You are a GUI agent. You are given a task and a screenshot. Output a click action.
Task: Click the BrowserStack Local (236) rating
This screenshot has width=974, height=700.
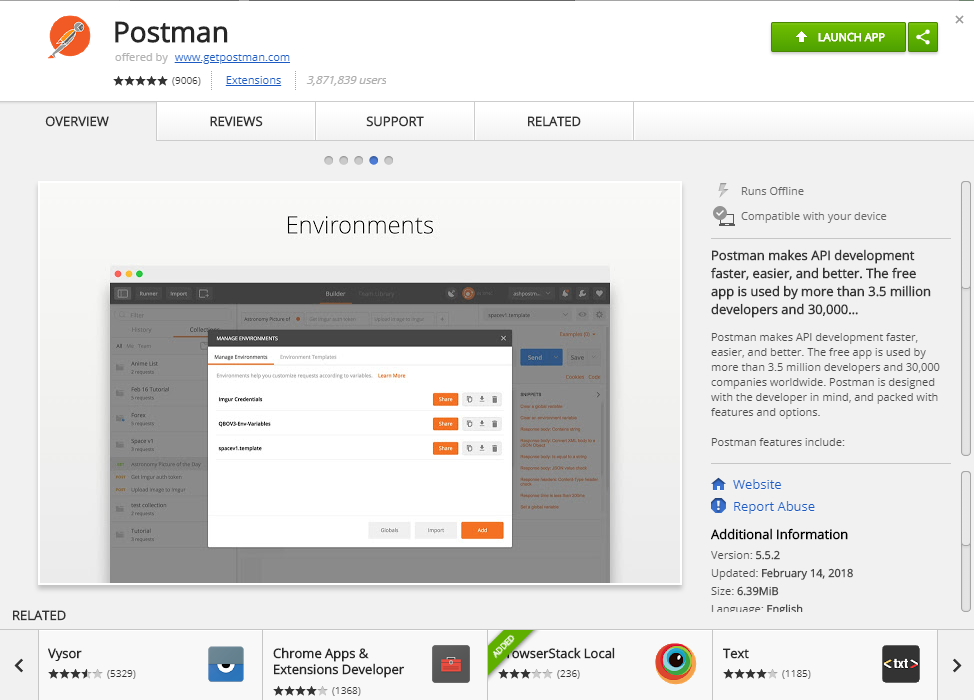[539, 674]
